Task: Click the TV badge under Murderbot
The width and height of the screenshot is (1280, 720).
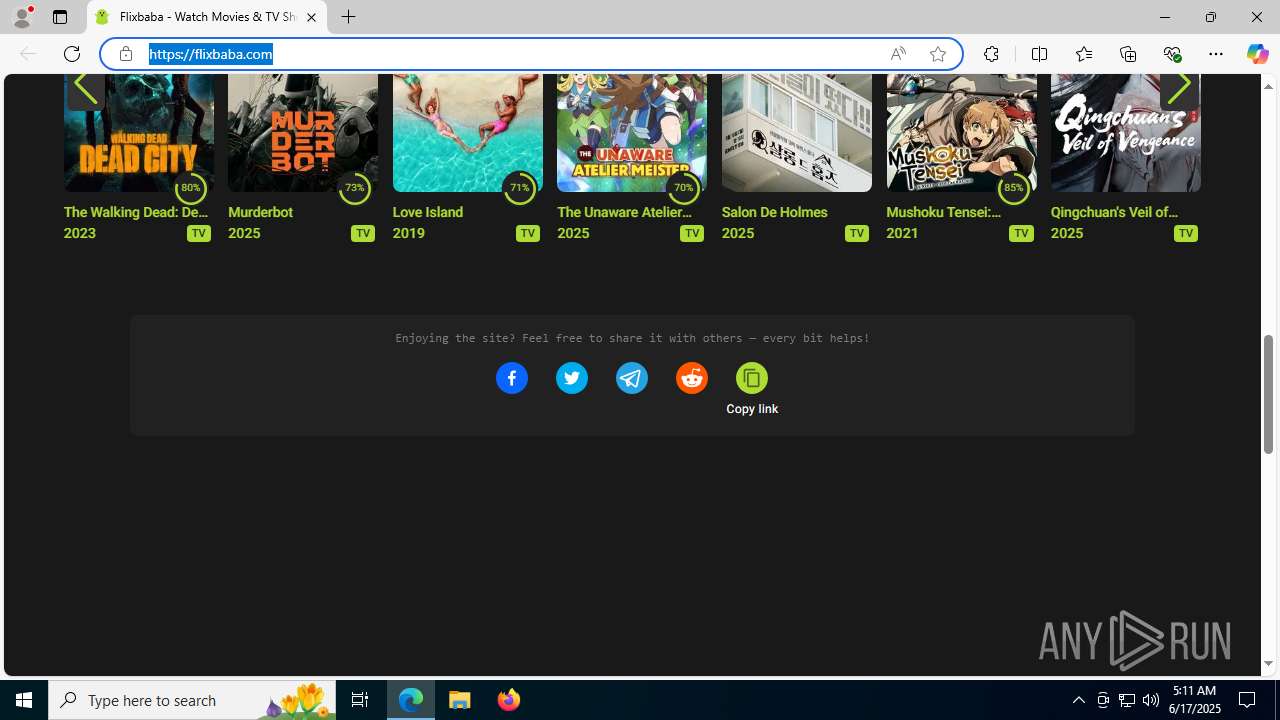Action: (x=363, y=233)
